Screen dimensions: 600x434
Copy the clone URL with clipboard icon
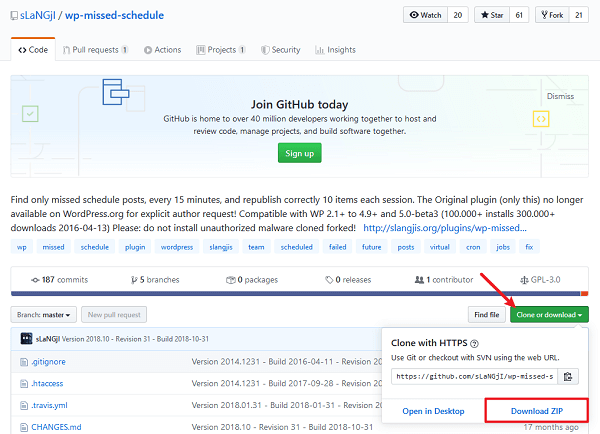click(x=568, y=377)
